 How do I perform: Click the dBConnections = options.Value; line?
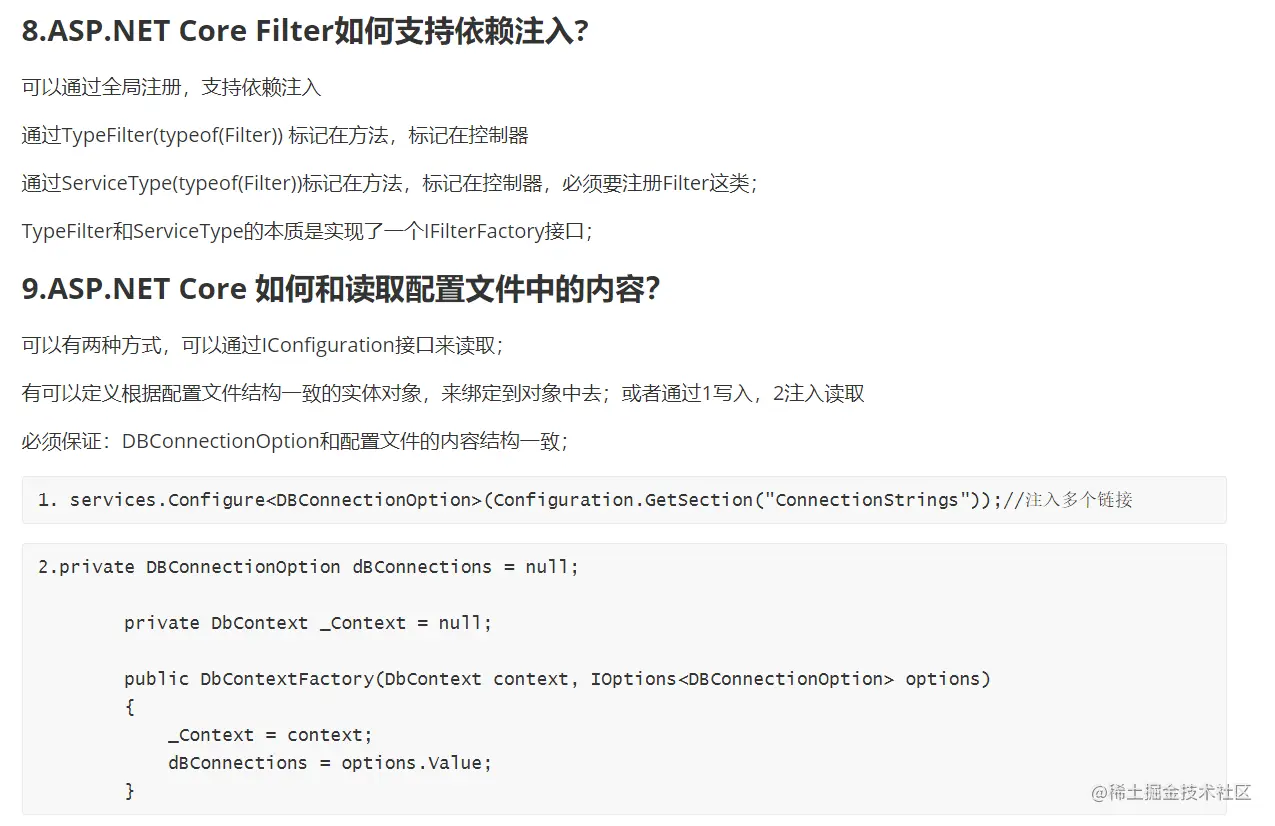[330, 763]
